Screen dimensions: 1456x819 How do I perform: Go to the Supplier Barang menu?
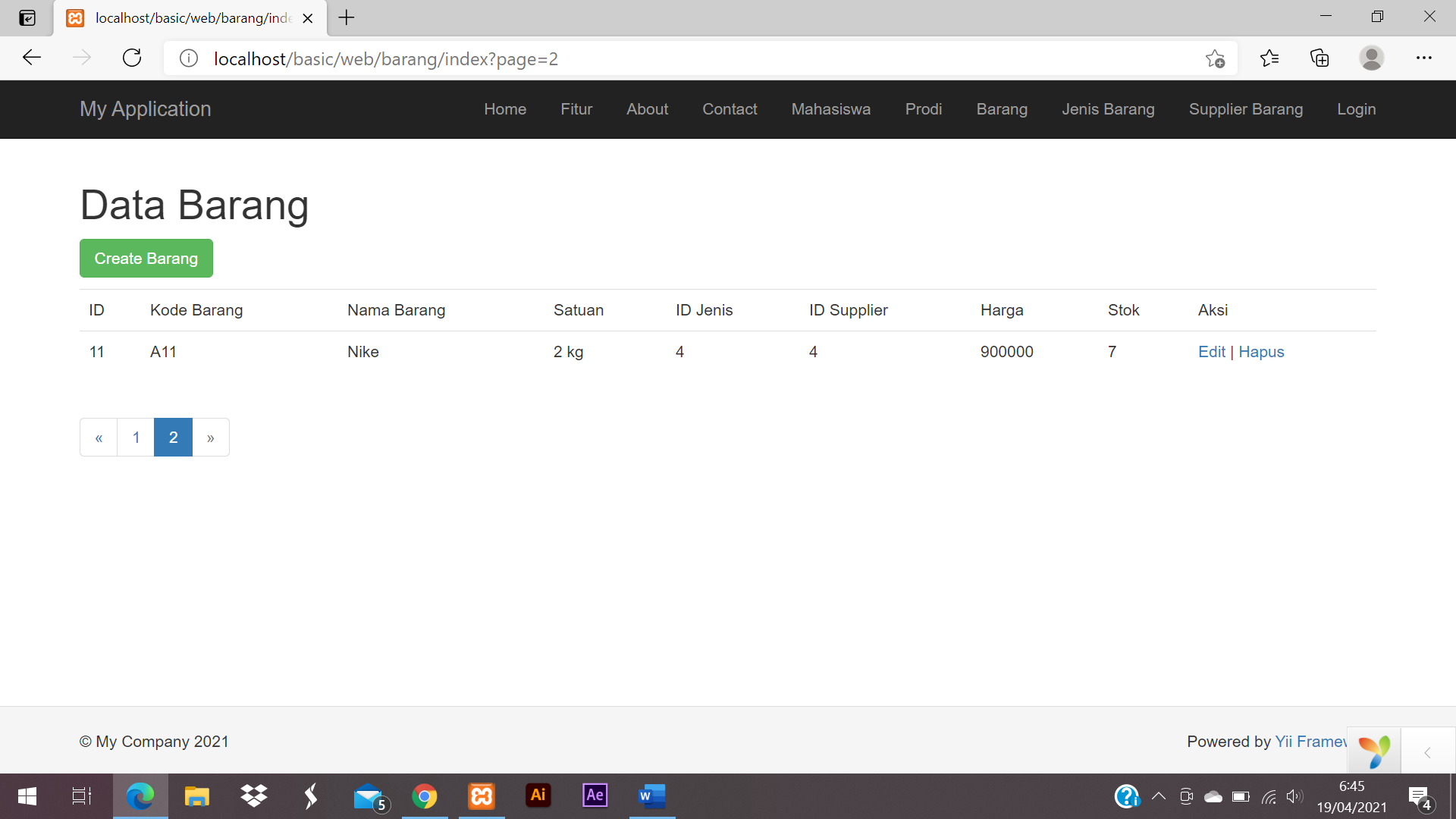(x=1245, y=109)
